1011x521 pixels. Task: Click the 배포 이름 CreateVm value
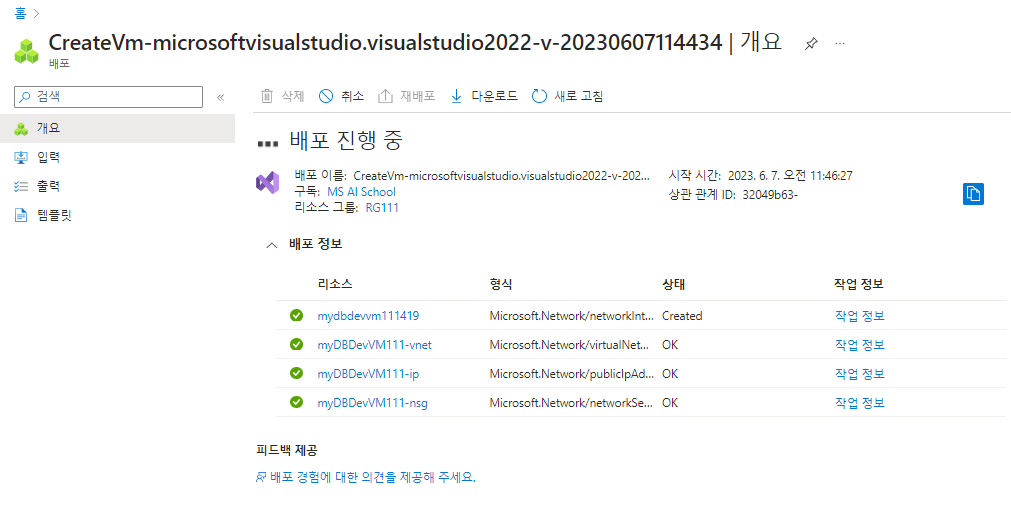click(502, 175)
